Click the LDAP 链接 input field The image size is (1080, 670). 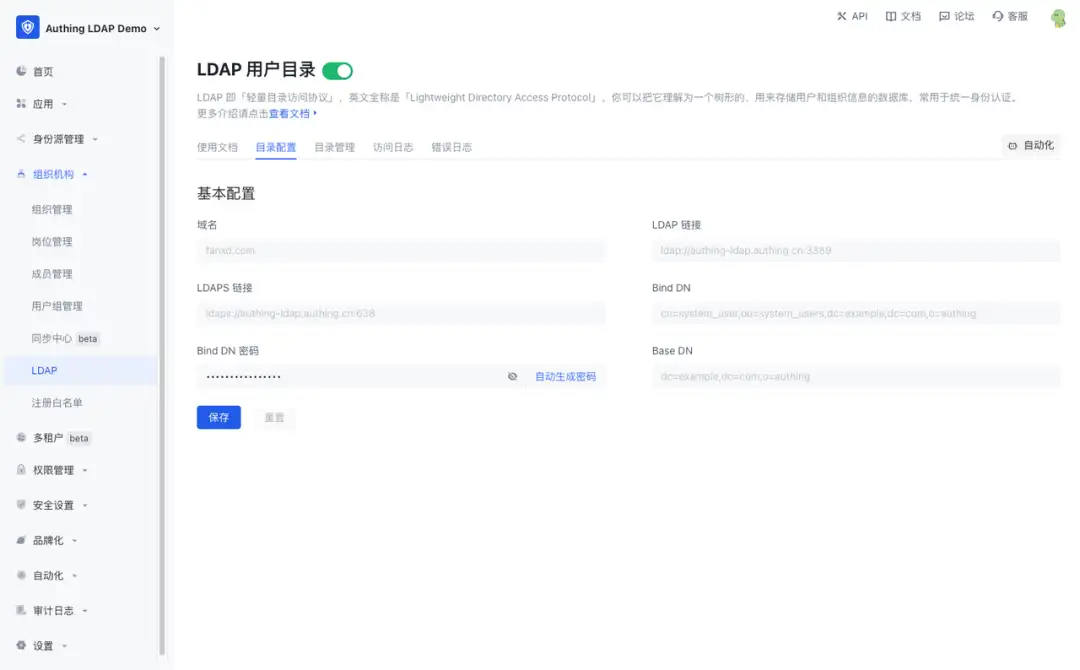tap(856, 251)
